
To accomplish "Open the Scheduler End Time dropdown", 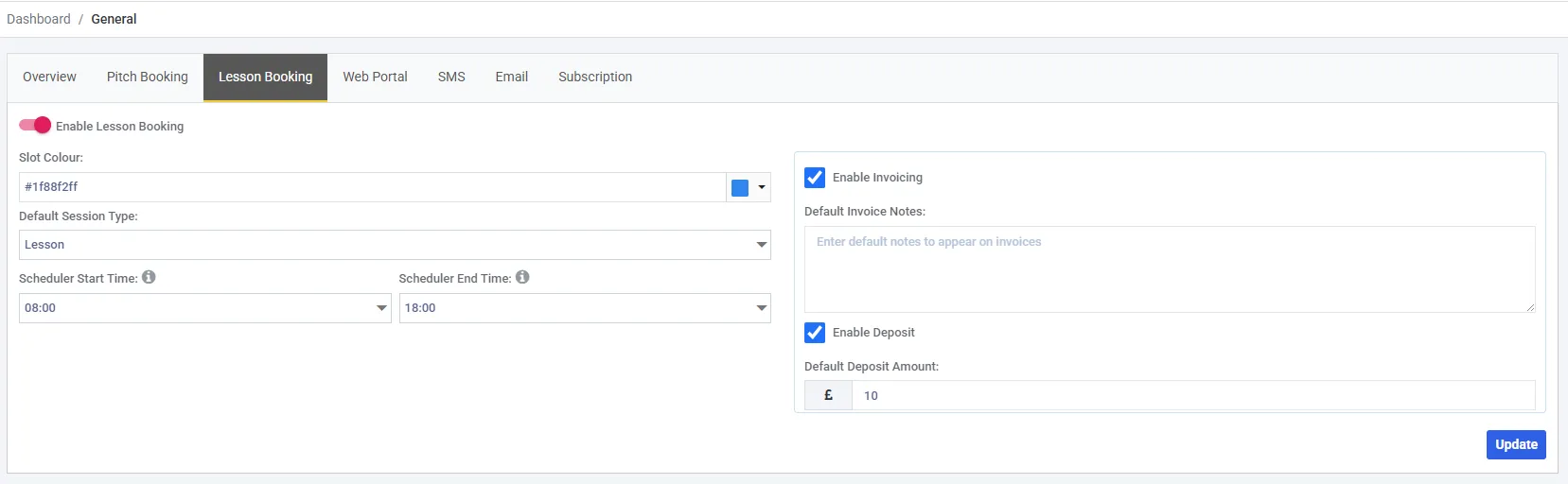I will (x=585, y=308).
